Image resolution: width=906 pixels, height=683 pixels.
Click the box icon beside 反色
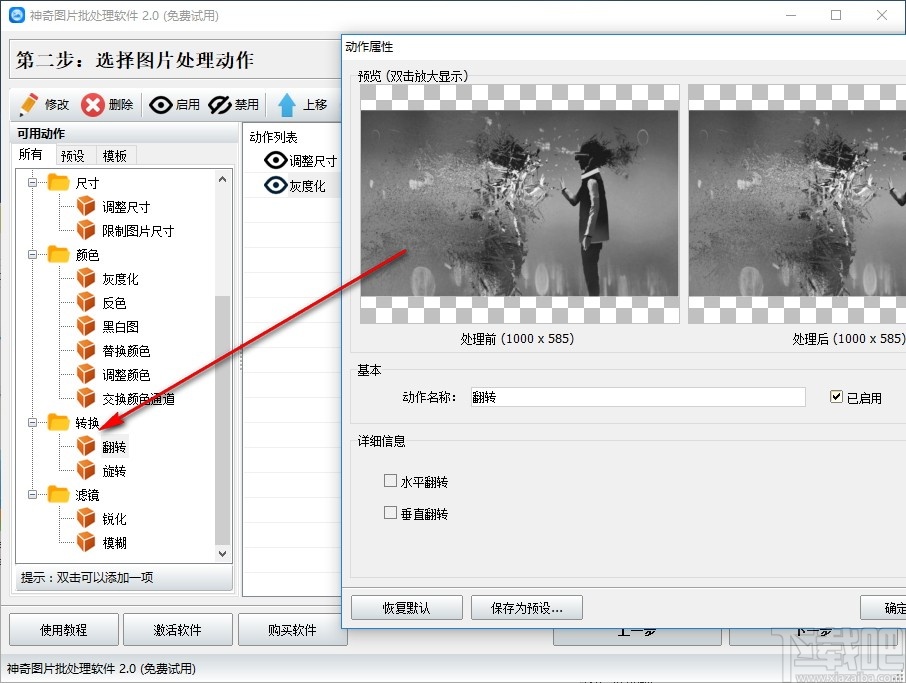pos(86,302)
